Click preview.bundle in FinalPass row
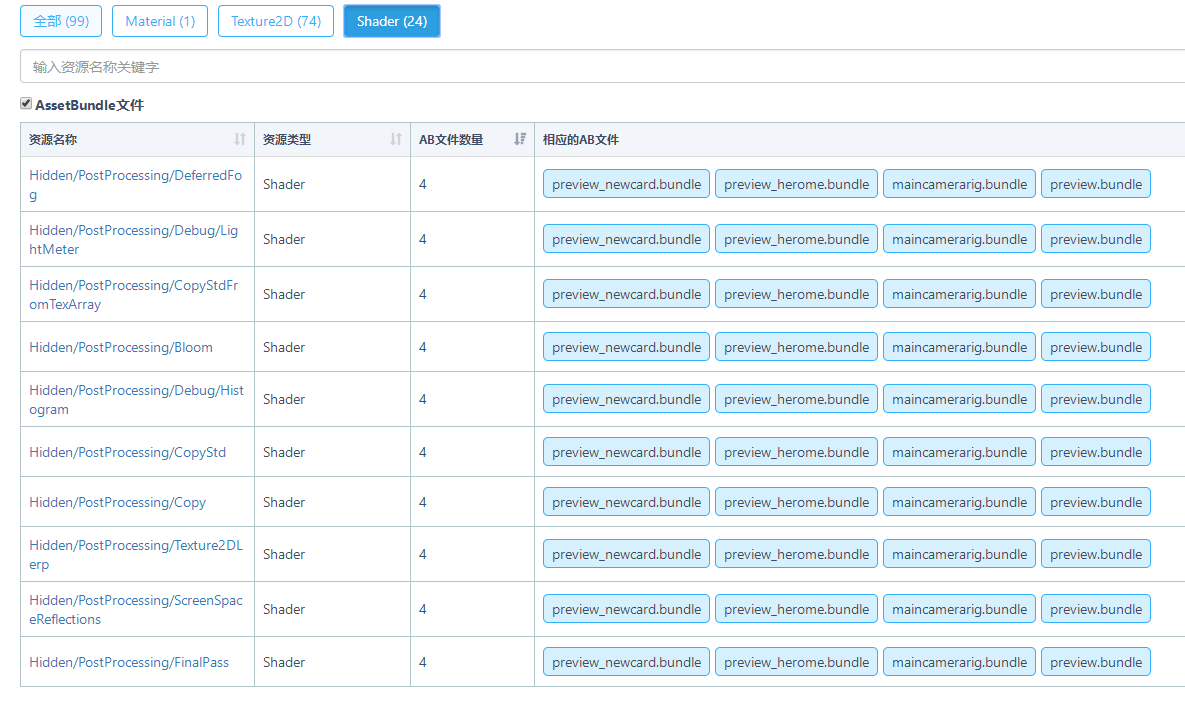 (x=1096, y=662)
